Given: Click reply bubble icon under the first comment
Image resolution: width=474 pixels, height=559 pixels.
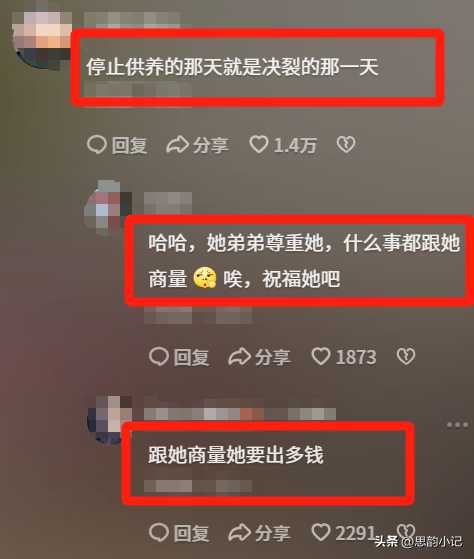Looking at the screenshot, I should coord(97,145).
